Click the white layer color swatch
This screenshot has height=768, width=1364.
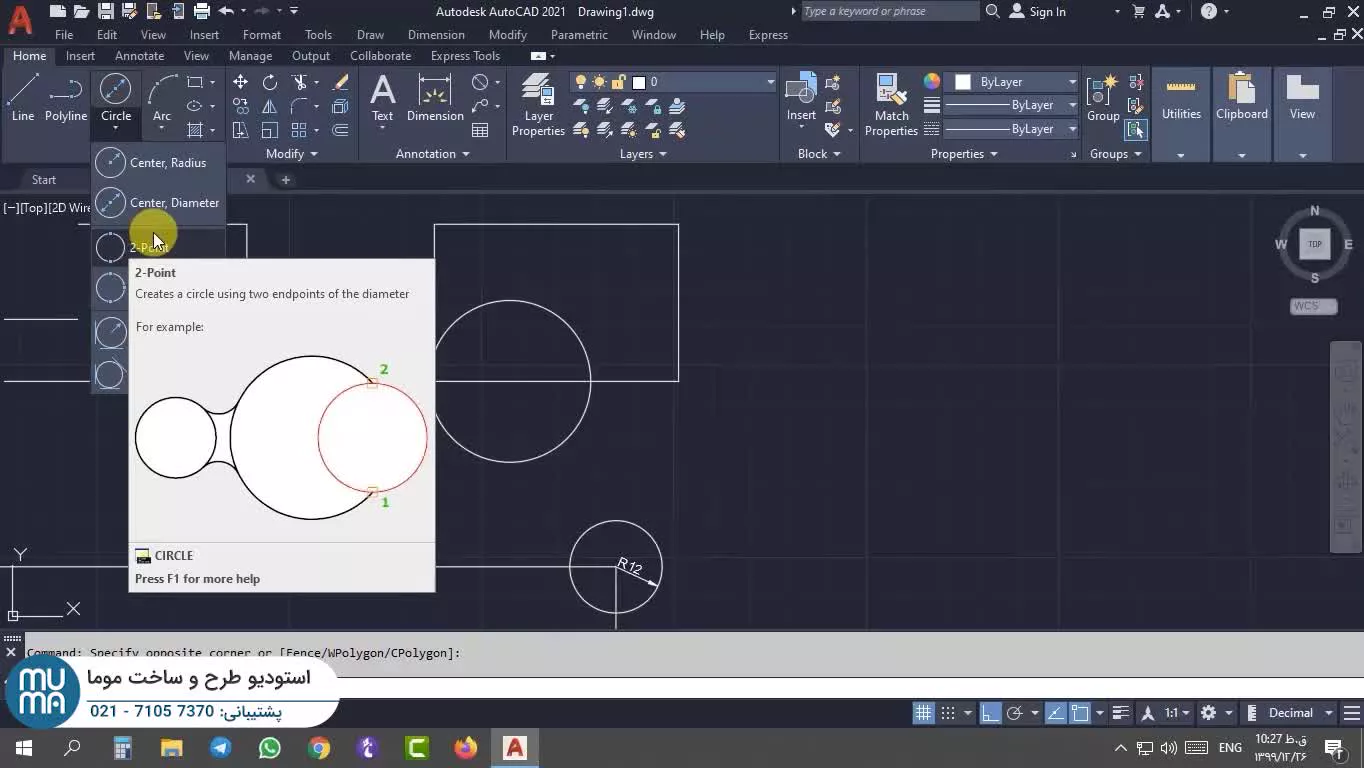639,82
